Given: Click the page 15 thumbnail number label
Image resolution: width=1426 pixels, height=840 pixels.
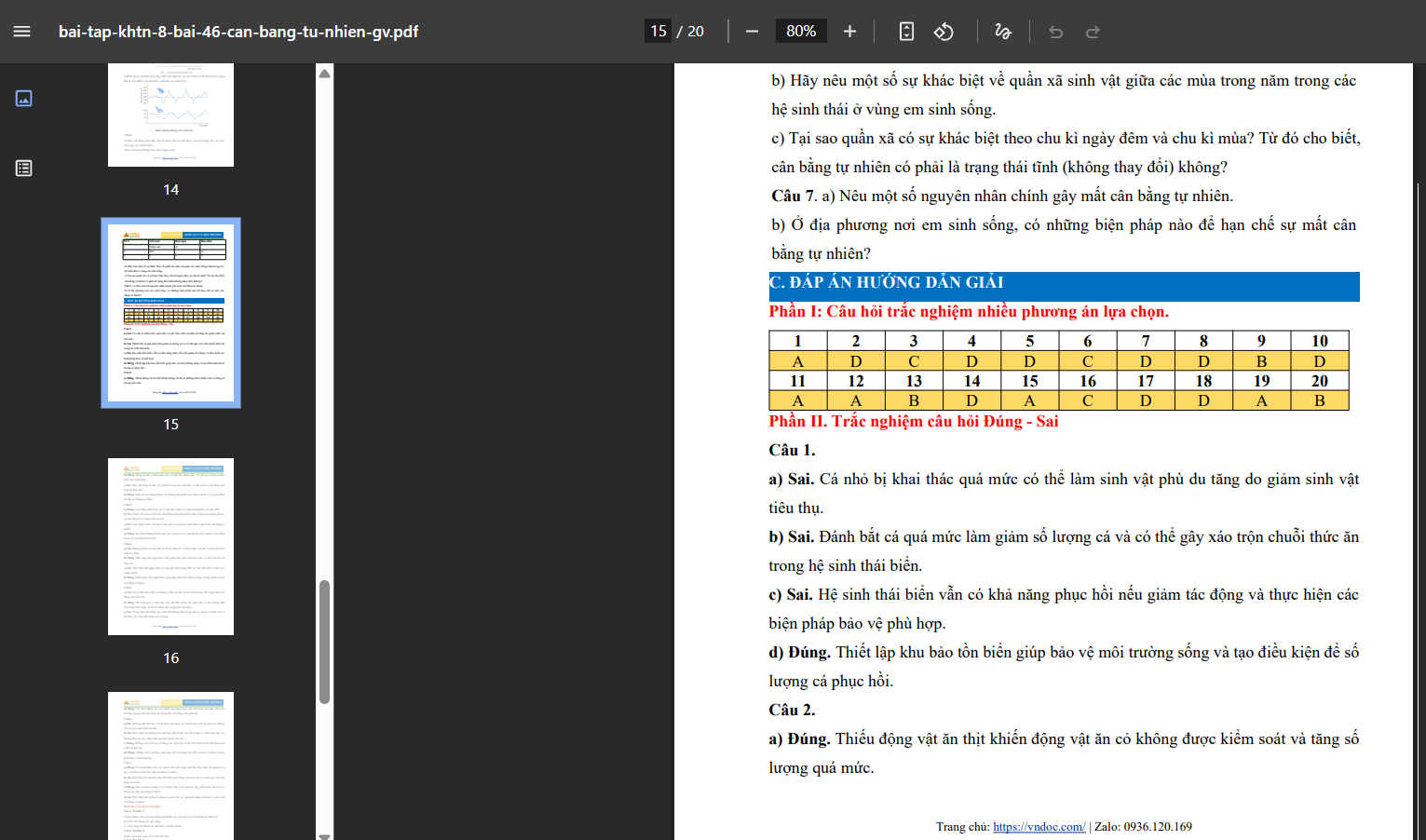Looking at the screenshot, I should click(x=170, y=424).
